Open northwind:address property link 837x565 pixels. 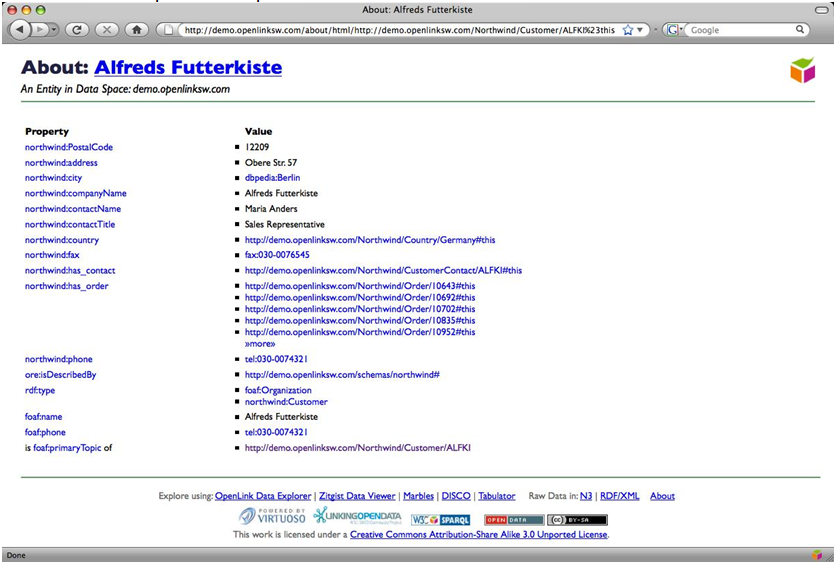[61, 162]
